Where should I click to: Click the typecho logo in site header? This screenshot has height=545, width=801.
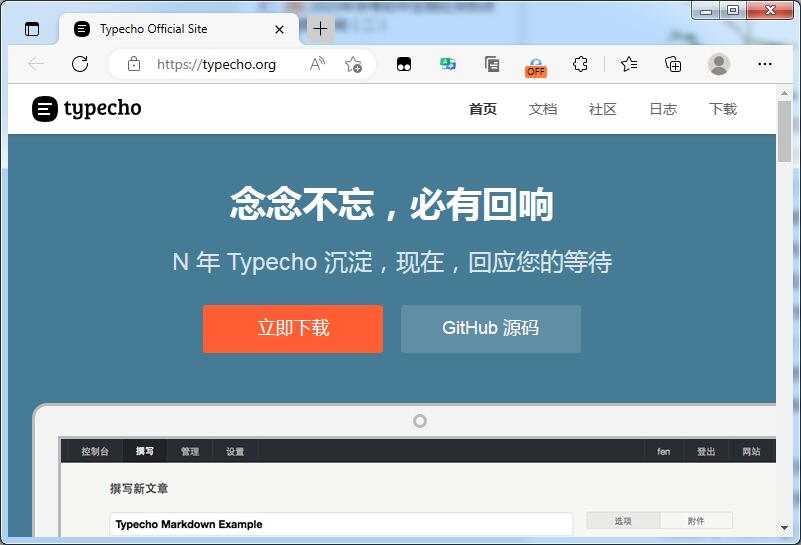coord(87,109)
